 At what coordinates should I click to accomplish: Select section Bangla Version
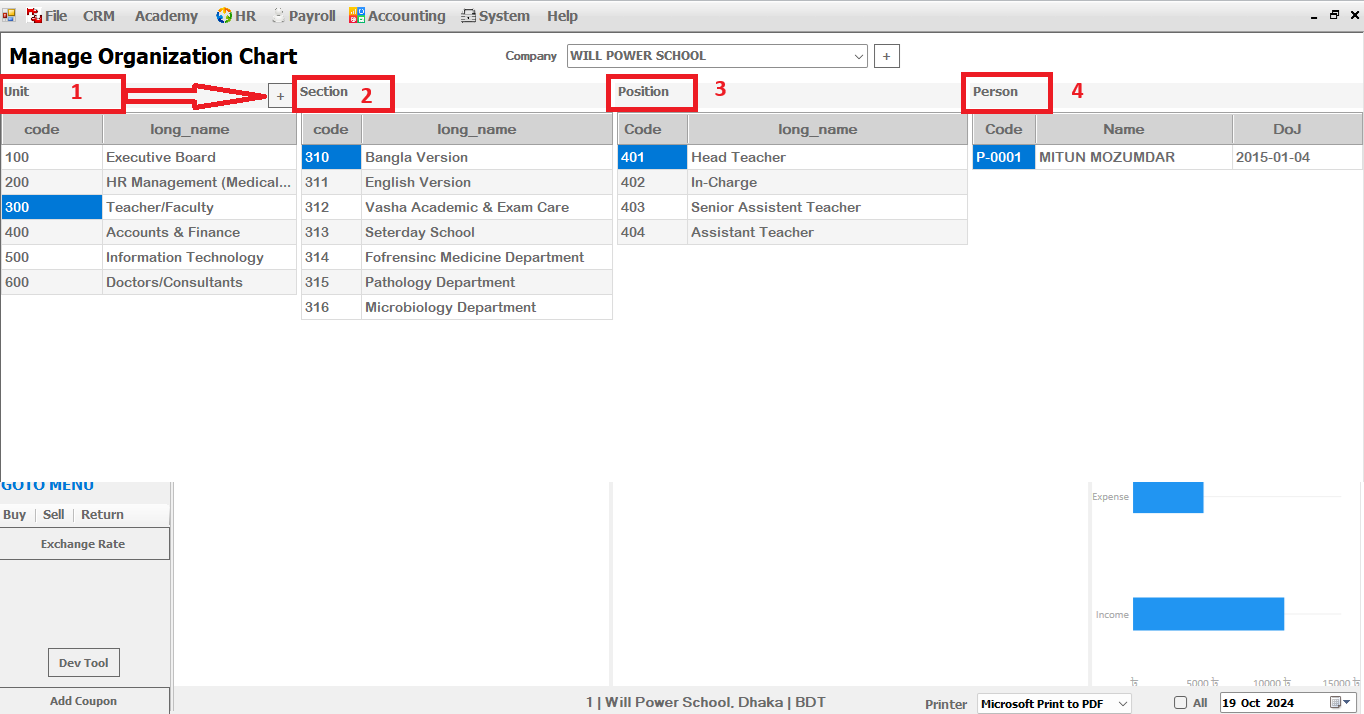pyautogui.click(x=457, y=157)
